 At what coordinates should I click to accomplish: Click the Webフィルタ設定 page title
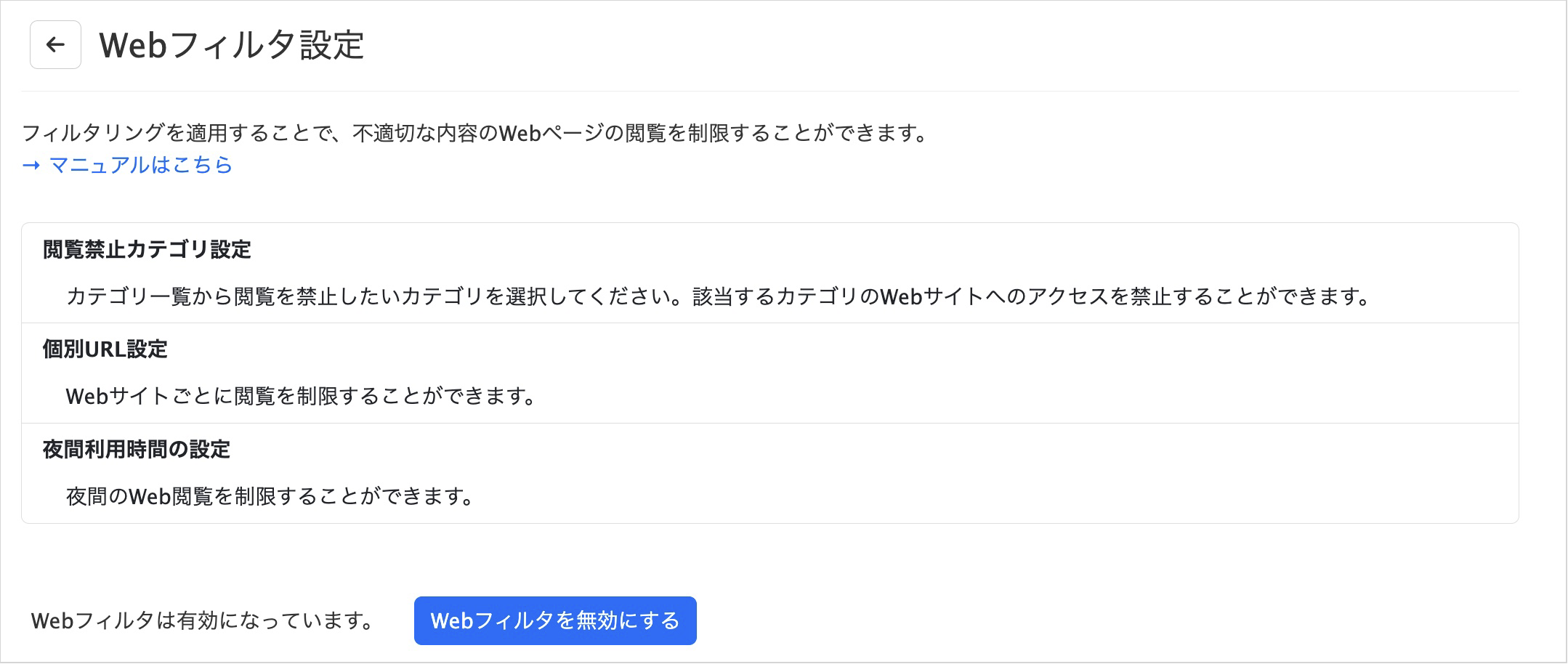pyautogui.click(x=232, y=45)
